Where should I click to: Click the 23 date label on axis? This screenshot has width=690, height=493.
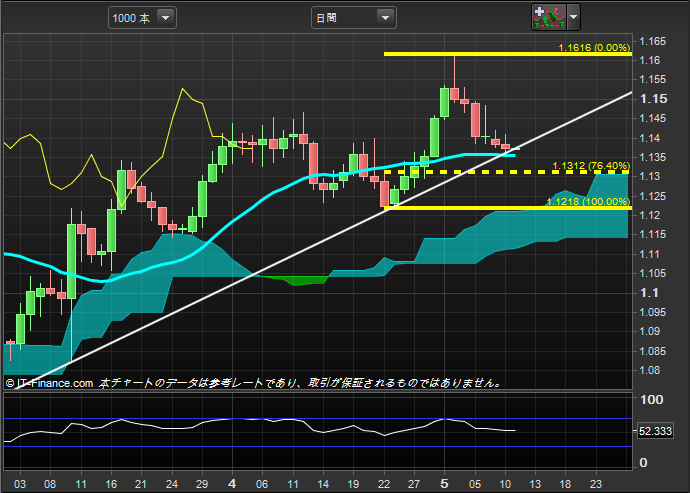[595, 484]
